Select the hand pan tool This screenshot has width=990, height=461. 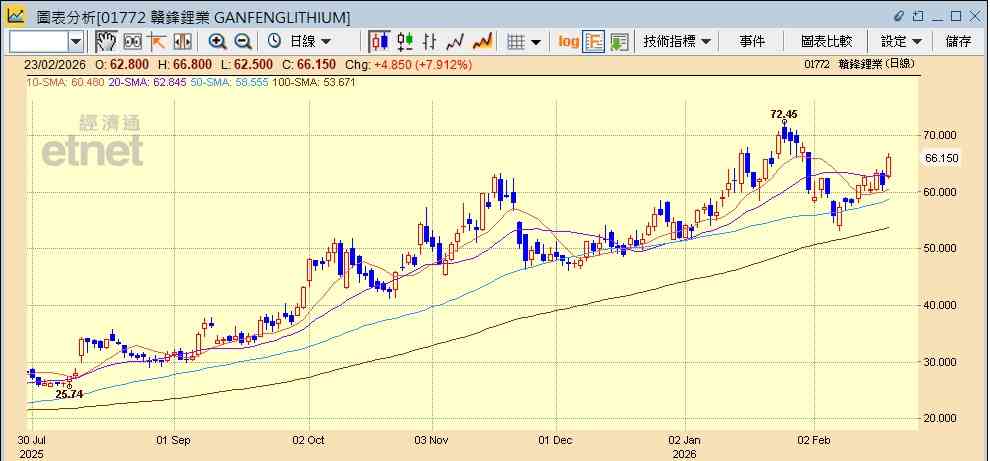click(x=106, y=42)
